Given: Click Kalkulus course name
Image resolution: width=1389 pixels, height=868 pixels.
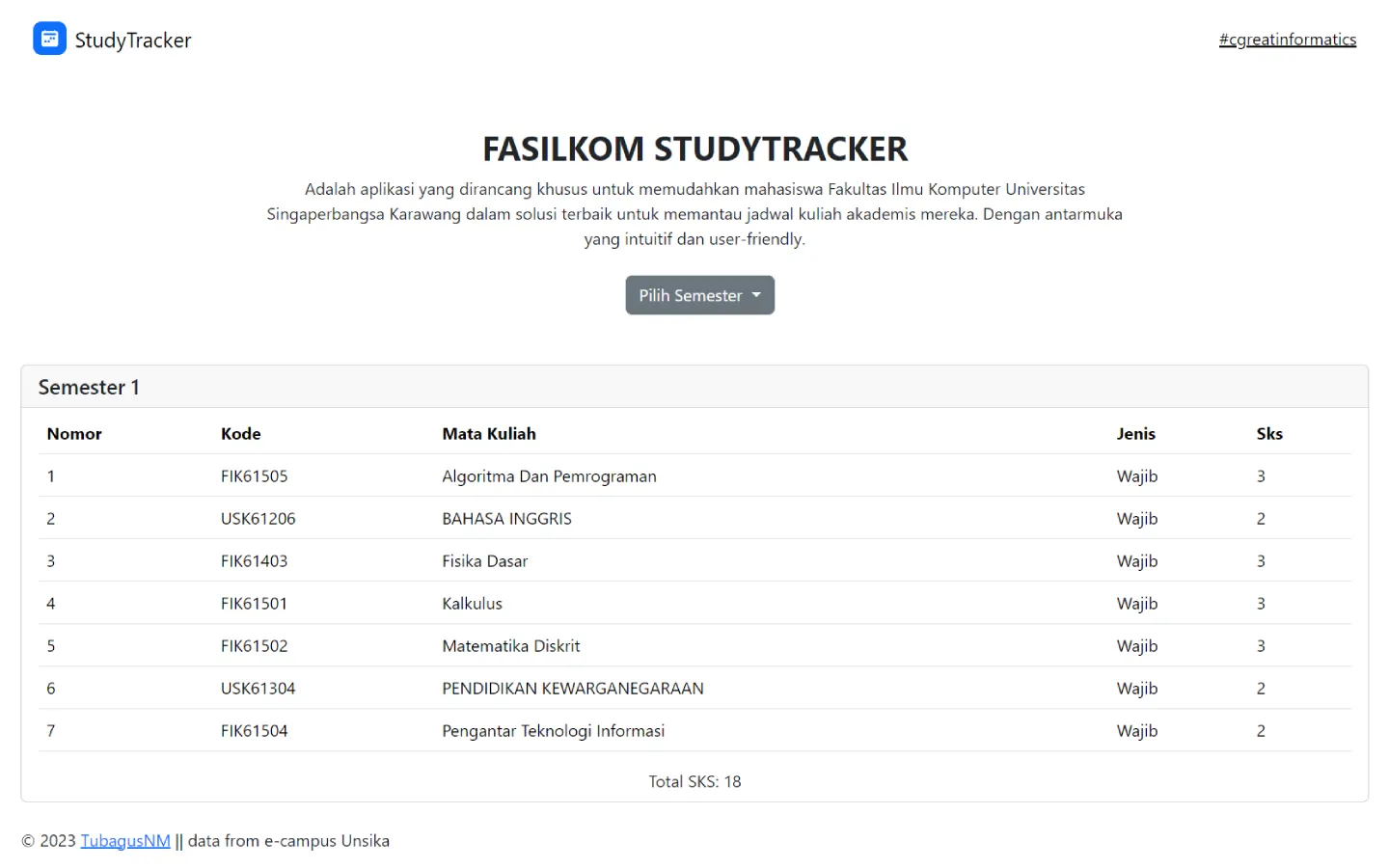Looking at the screenshot, I should (x=473, y=604).
